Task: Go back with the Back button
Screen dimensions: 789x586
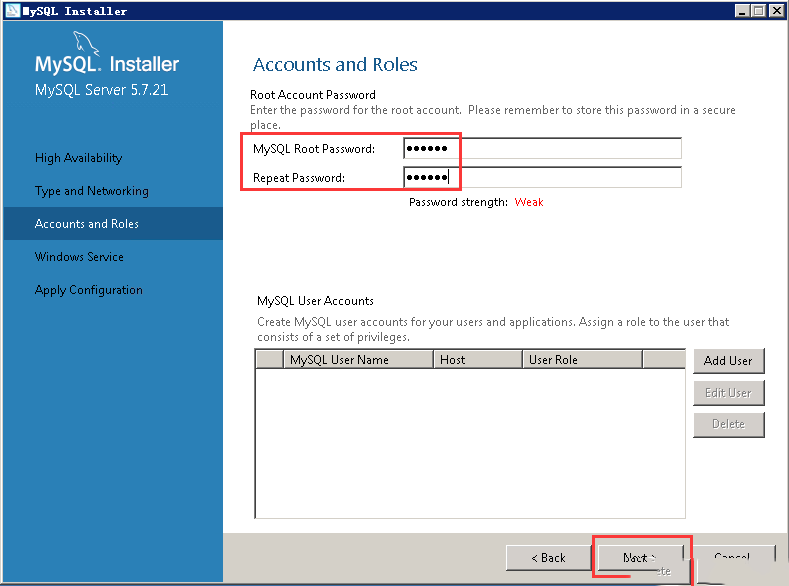Action: tap(548, 558)
